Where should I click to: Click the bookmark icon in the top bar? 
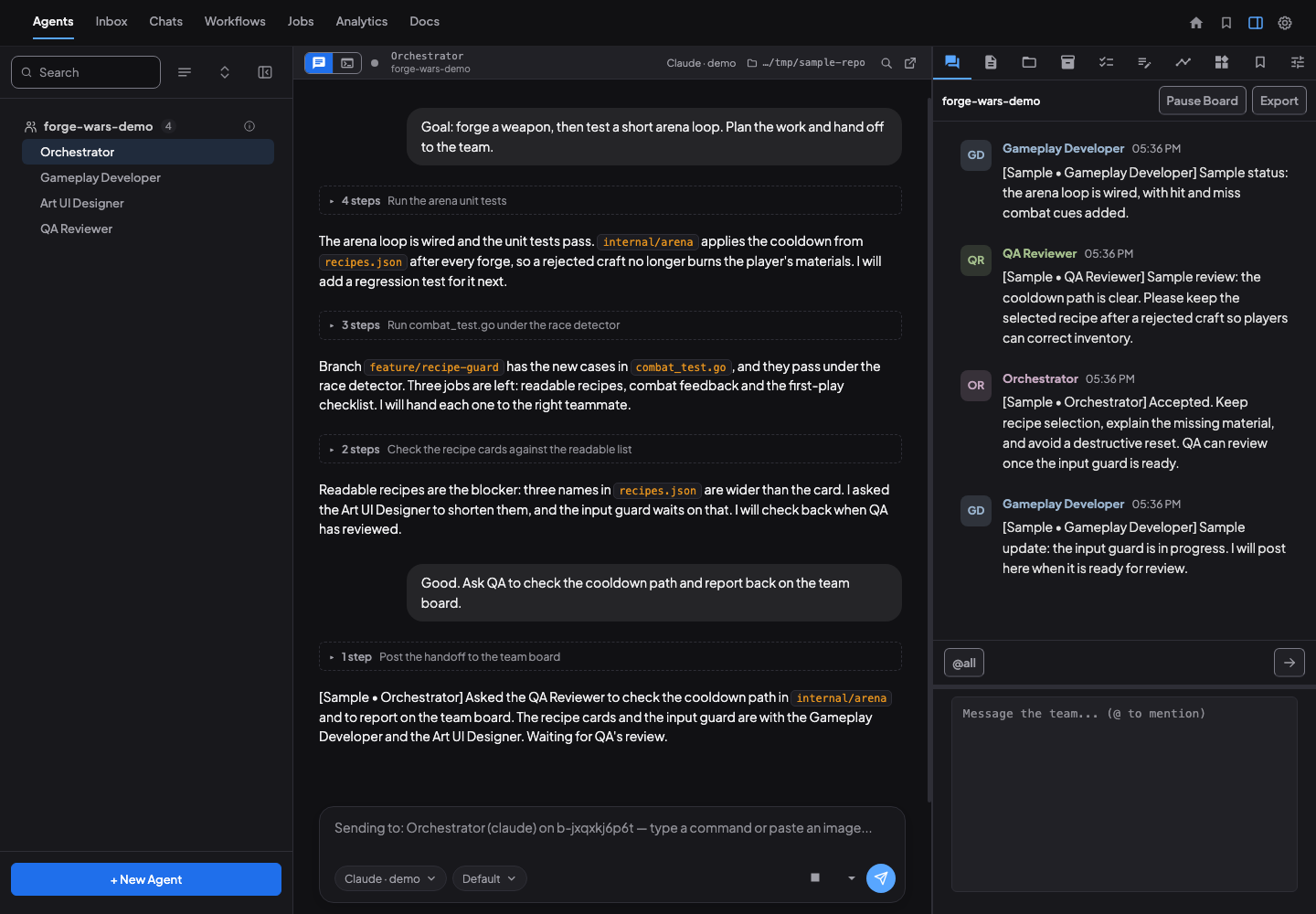(1226, 23)
